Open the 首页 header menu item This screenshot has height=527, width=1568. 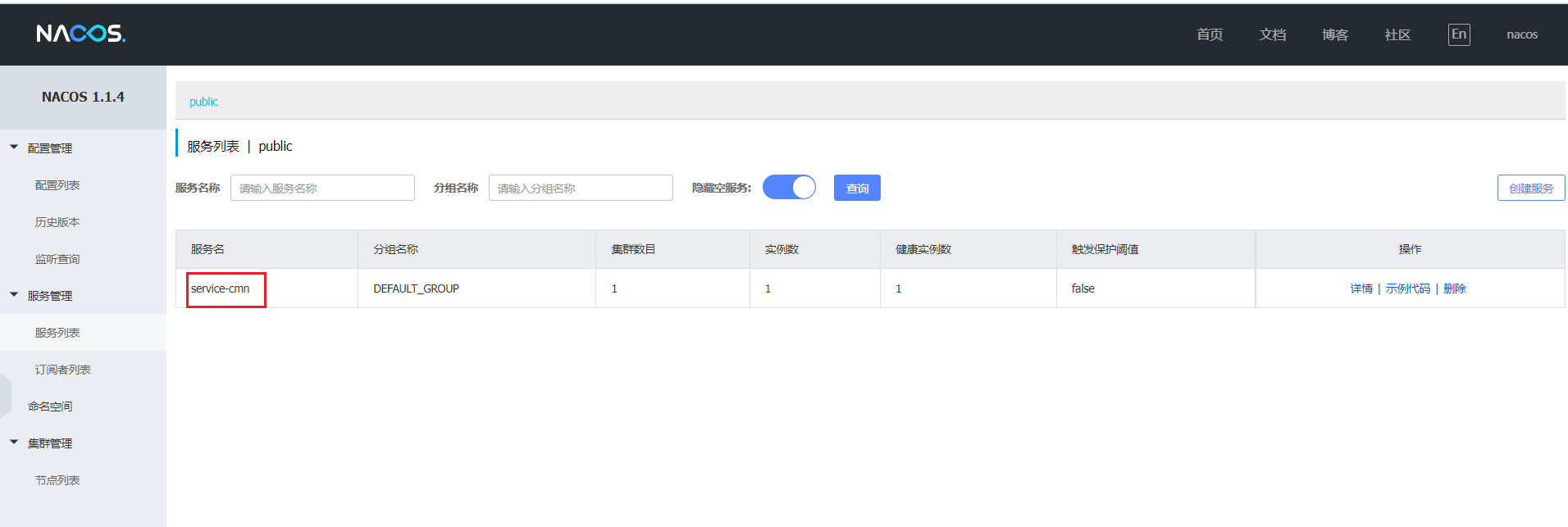click(1209, 34)
